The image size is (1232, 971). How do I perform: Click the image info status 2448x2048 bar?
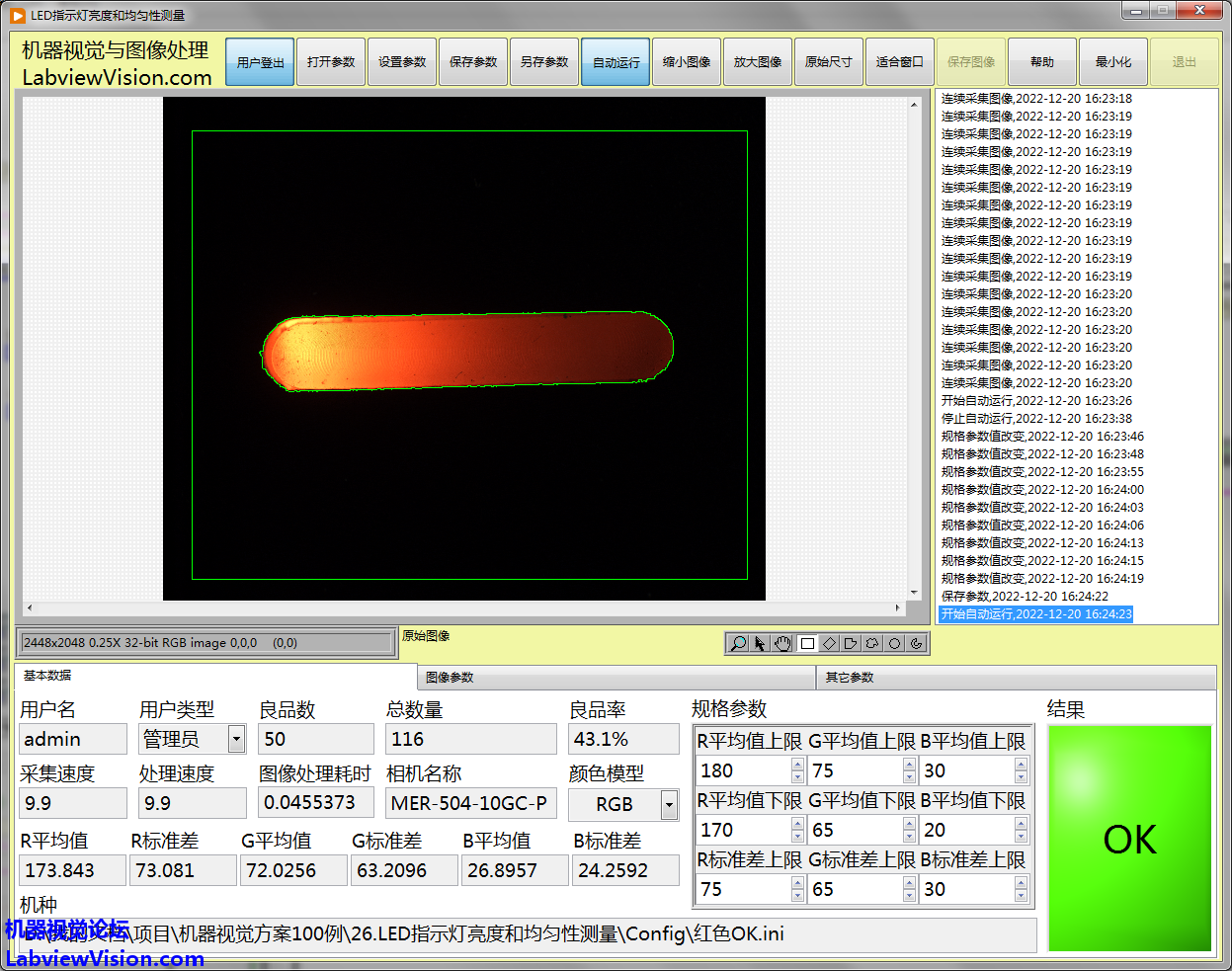[x=206, y=643]
